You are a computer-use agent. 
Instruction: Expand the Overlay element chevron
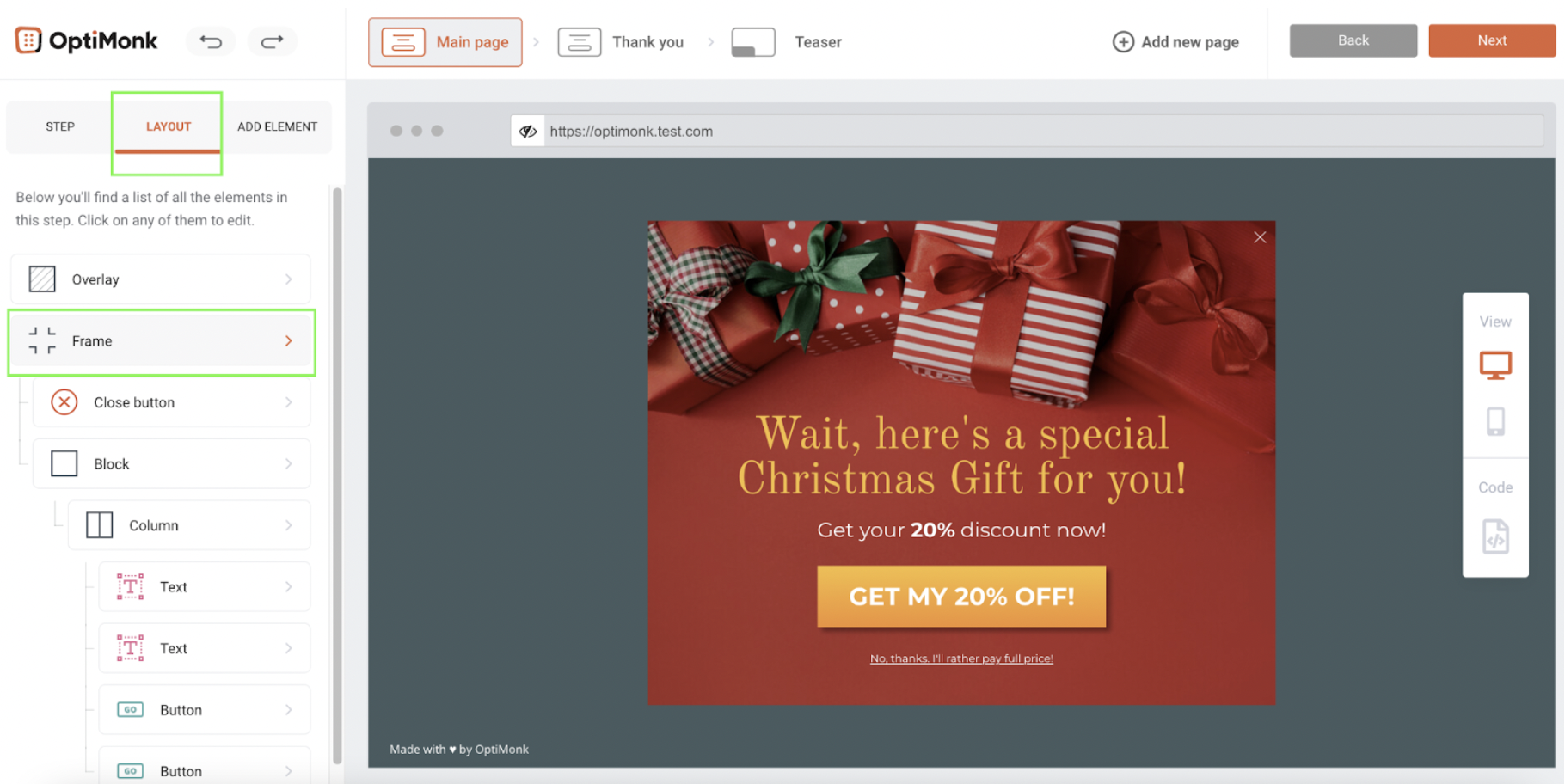tap(289, 279)
